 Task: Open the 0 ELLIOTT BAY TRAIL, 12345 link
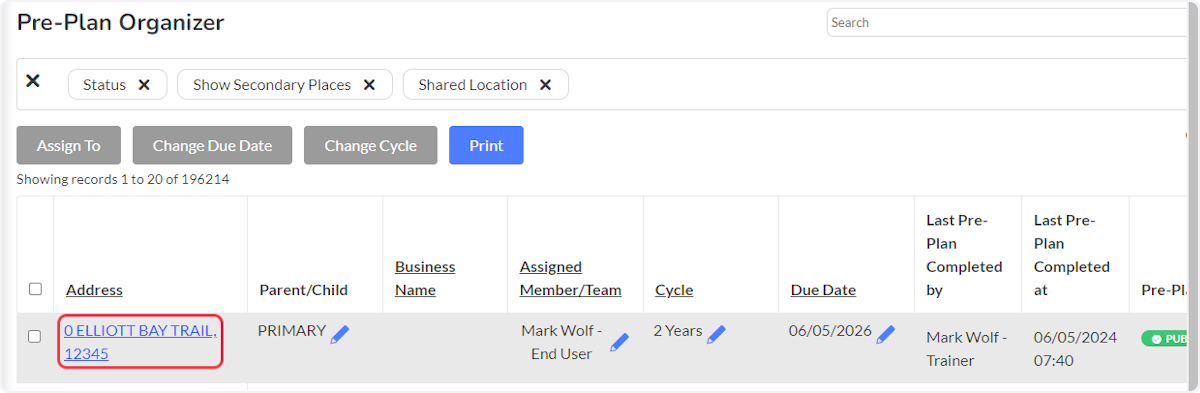click(140, 342)
